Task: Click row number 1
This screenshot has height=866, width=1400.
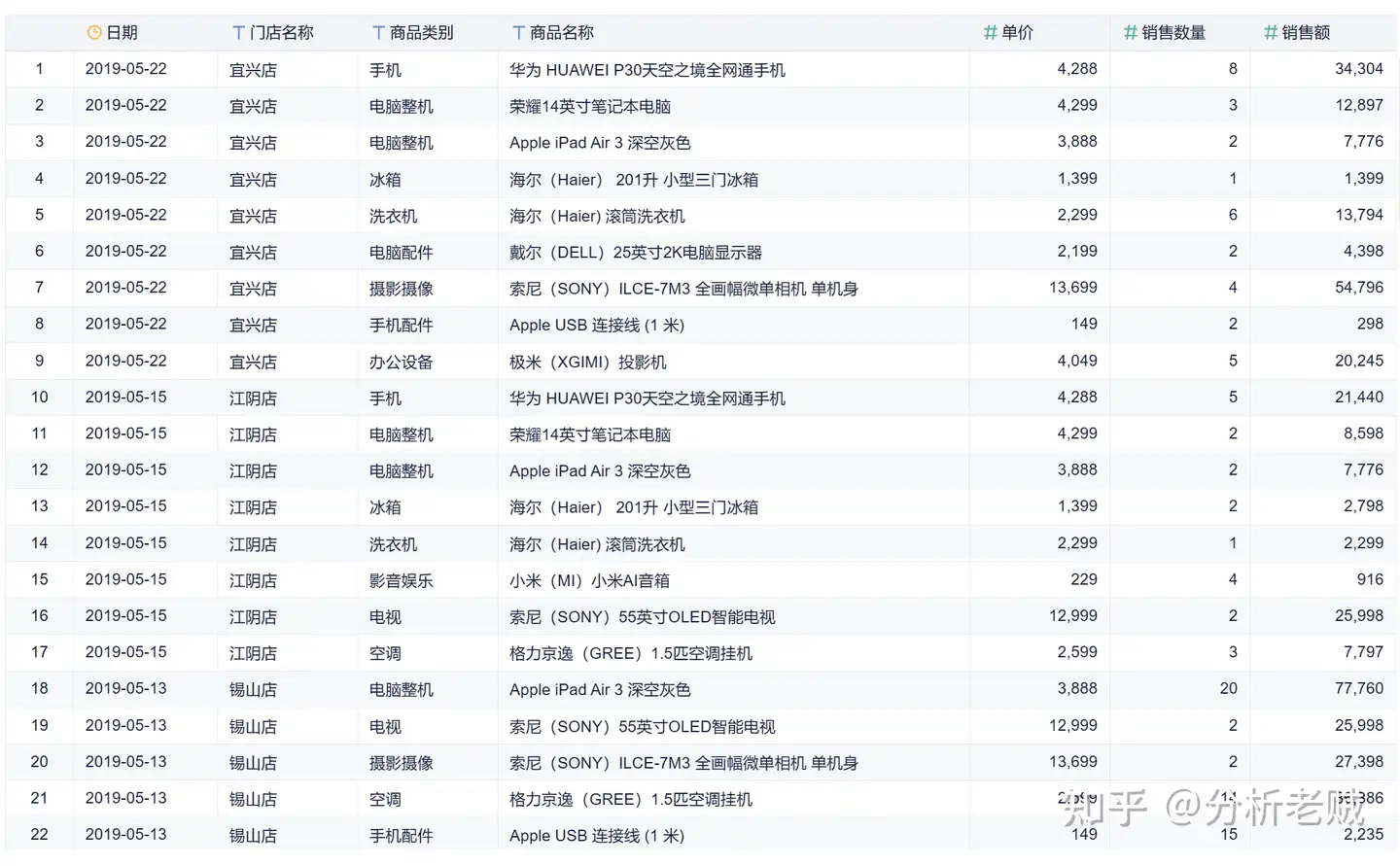Action: tap(39, 69)
